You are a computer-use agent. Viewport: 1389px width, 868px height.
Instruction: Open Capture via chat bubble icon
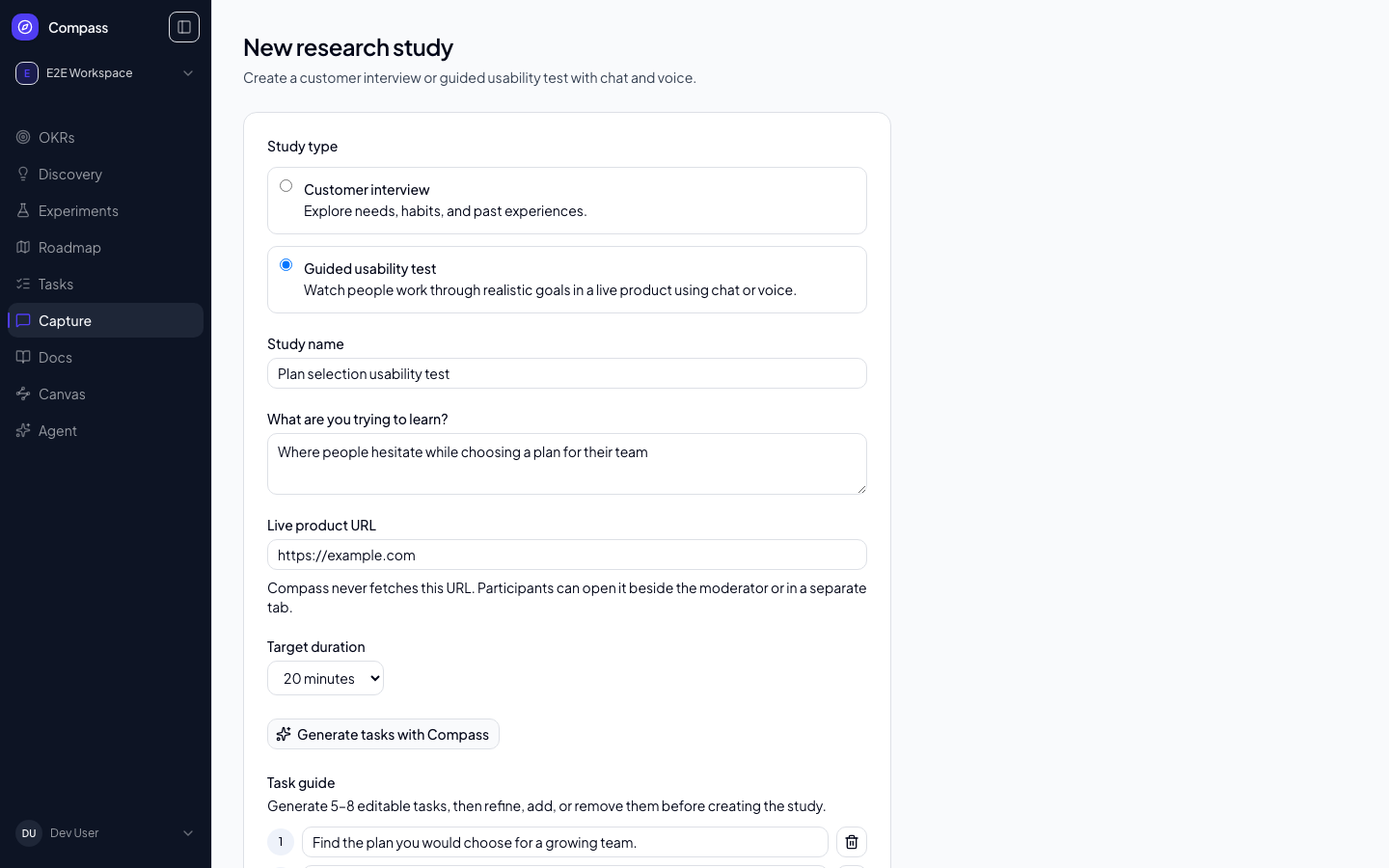(x=23, y=320)
